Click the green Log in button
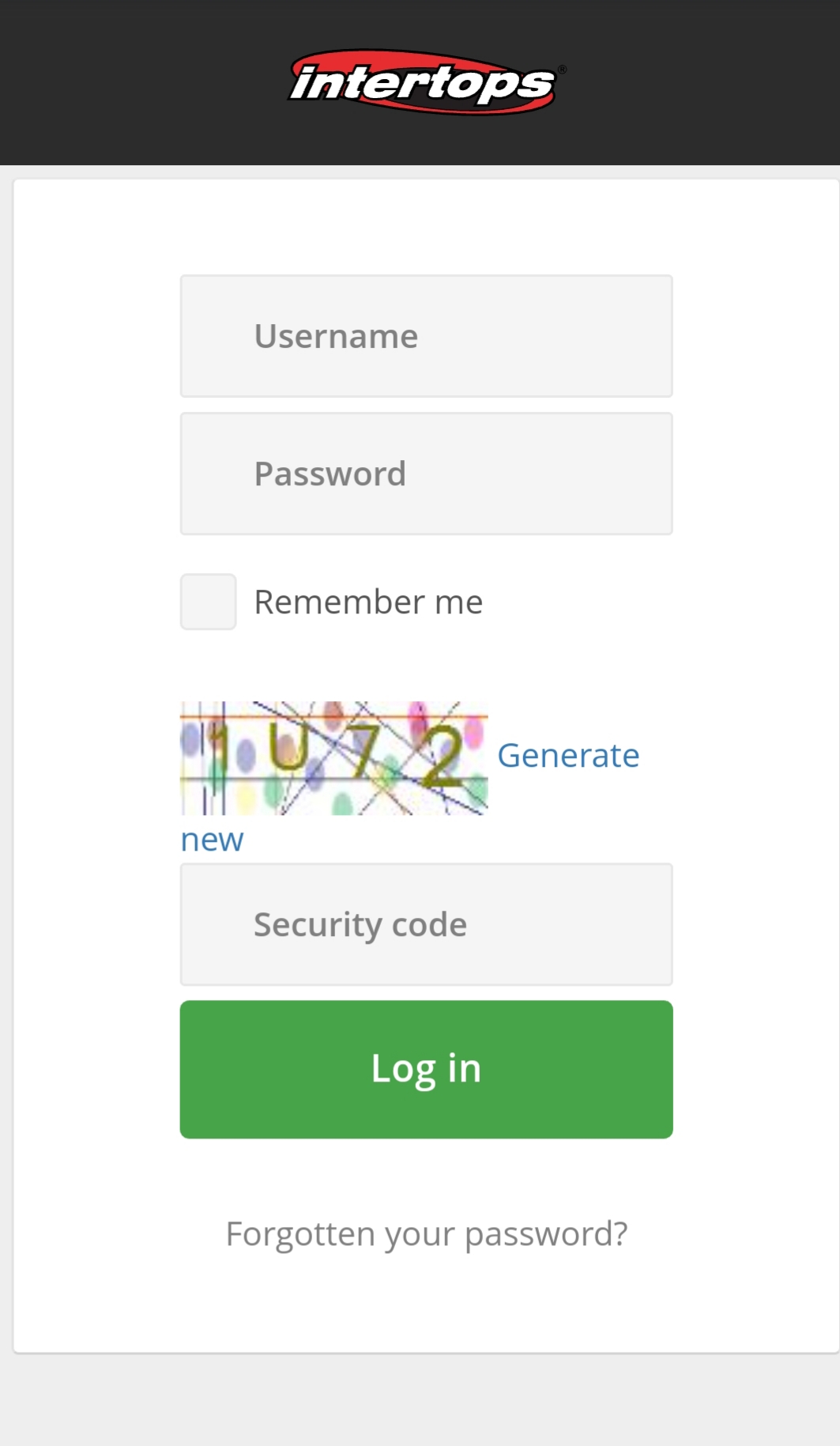 click(x=426, y=1069)
